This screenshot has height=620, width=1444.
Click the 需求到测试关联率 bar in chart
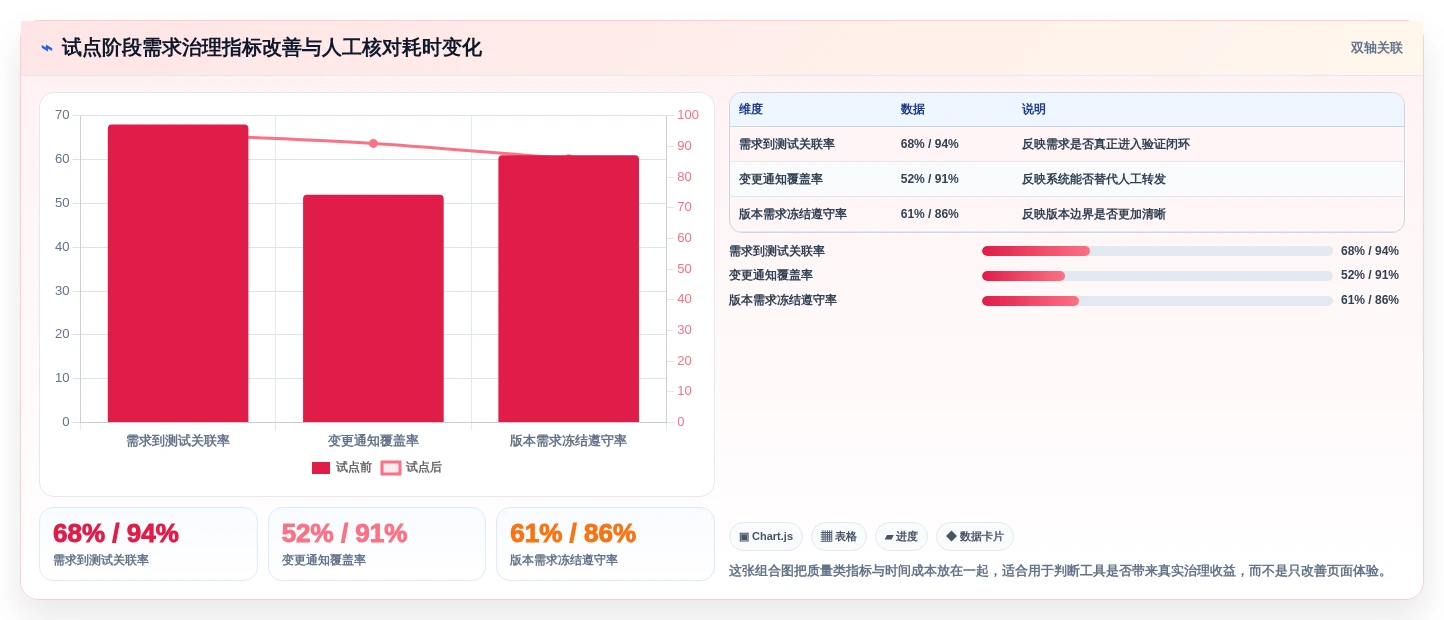point(178,273)
